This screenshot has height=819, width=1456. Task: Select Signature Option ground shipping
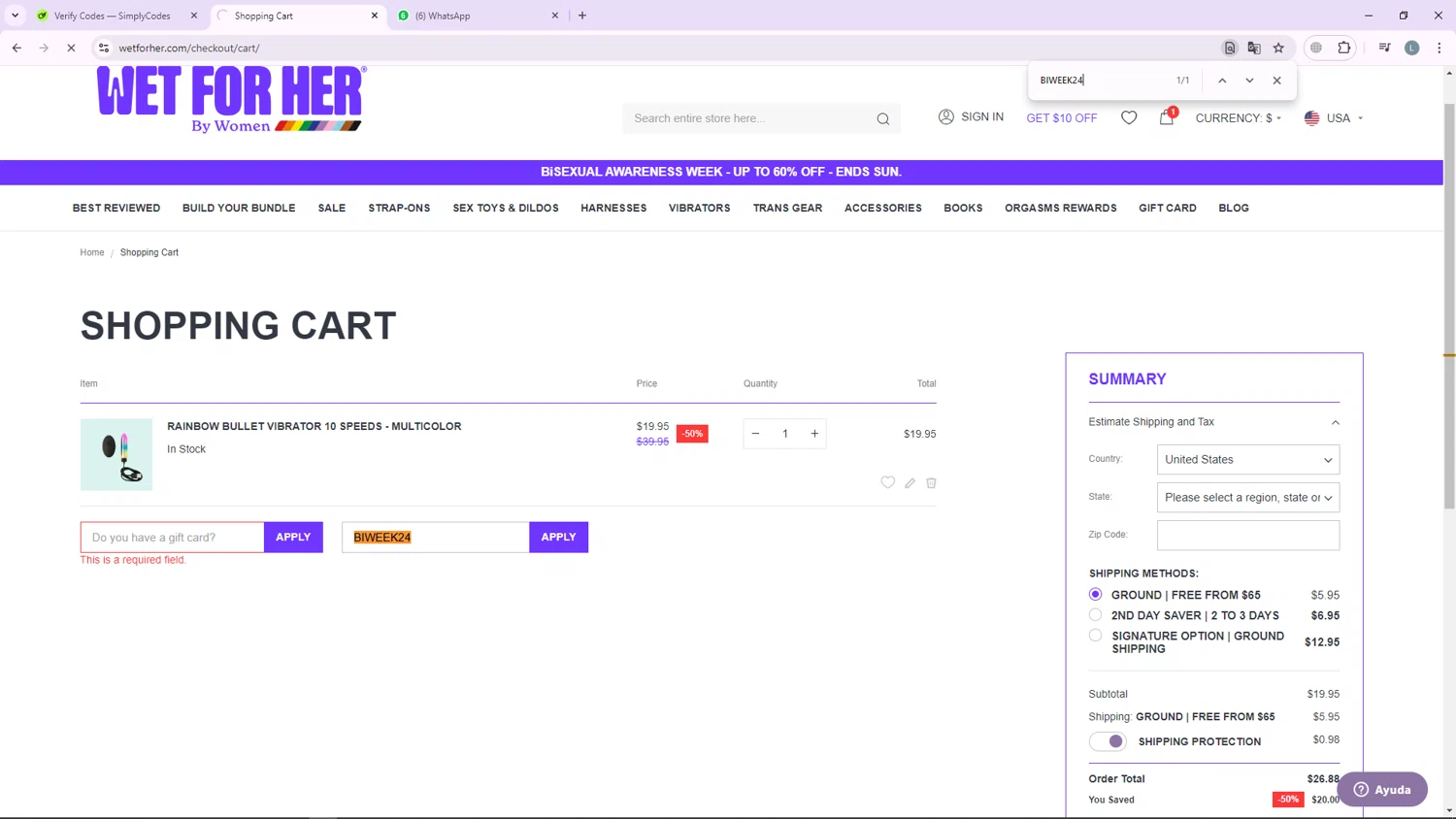click(1095, 635)
